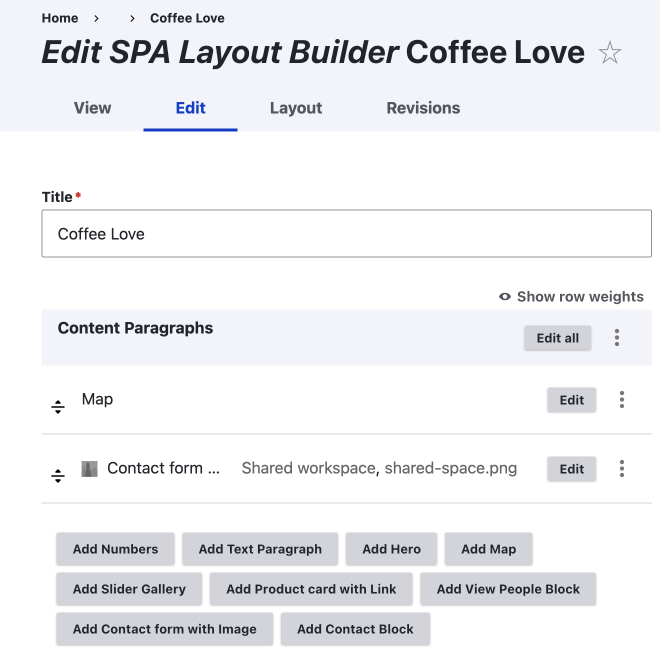The image size is (660, 660).
Task: Click the Add Hero button
Action: pos(391,549)
